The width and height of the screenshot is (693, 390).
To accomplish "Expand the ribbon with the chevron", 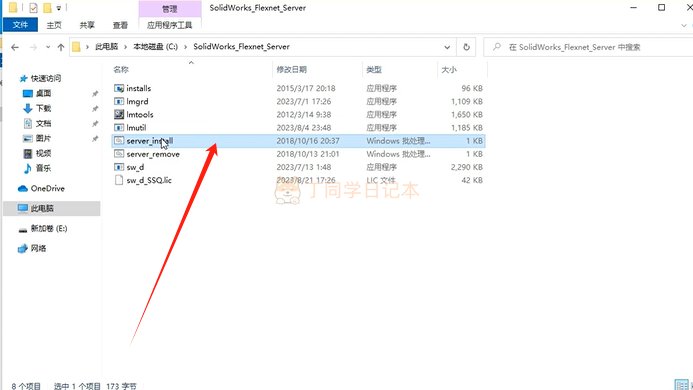I will coord(684,26).
